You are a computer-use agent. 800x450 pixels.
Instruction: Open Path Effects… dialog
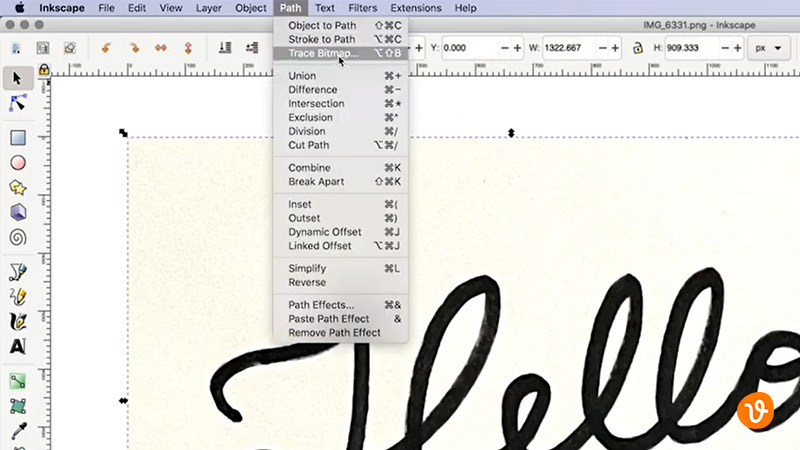(x=340, y=305)
